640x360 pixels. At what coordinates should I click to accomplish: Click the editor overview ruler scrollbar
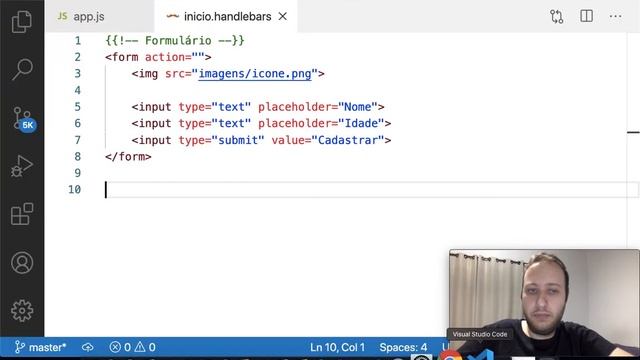click(x=633, y=141)
